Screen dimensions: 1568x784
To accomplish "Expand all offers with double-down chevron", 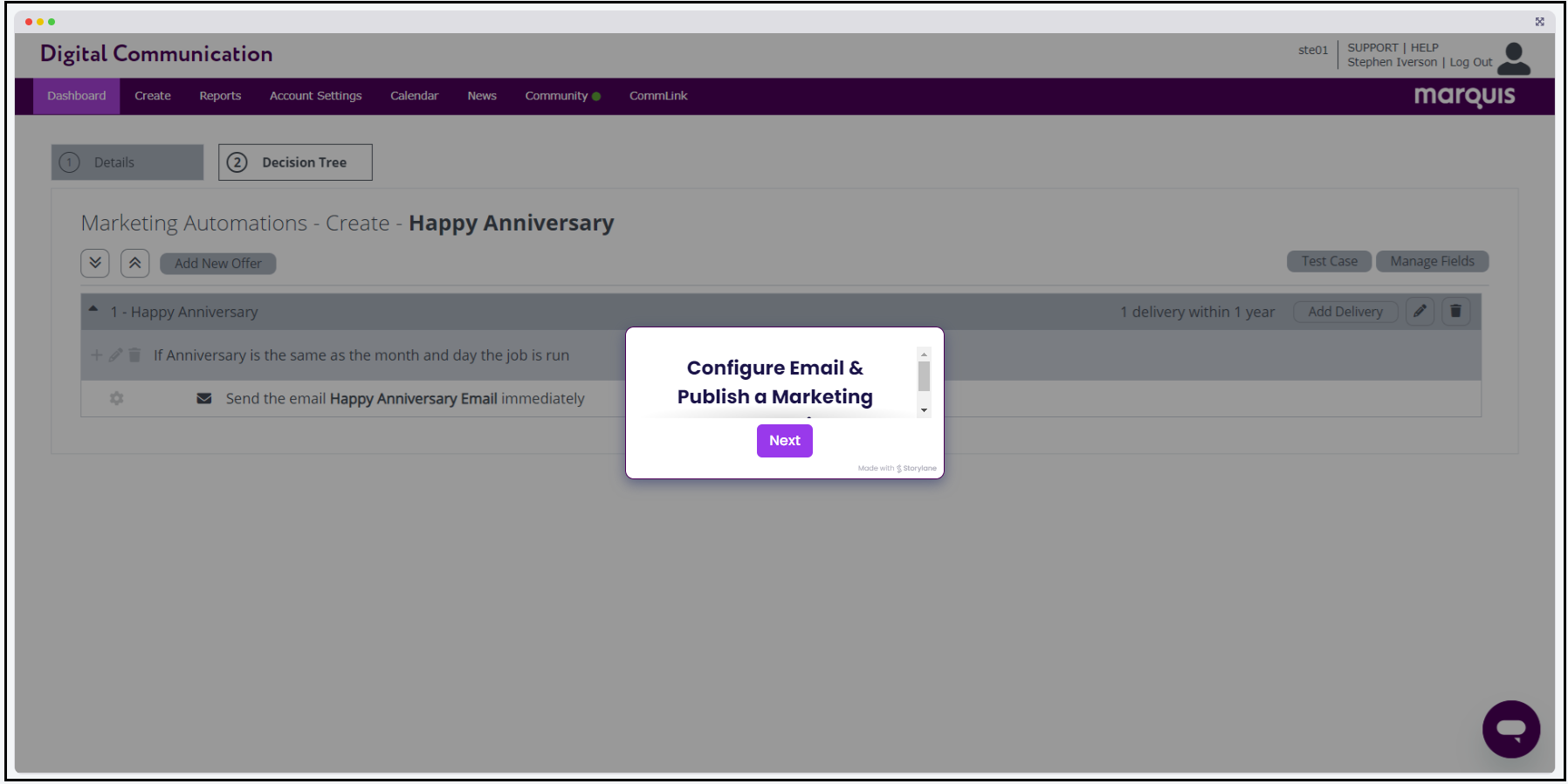I will [95, 263].
